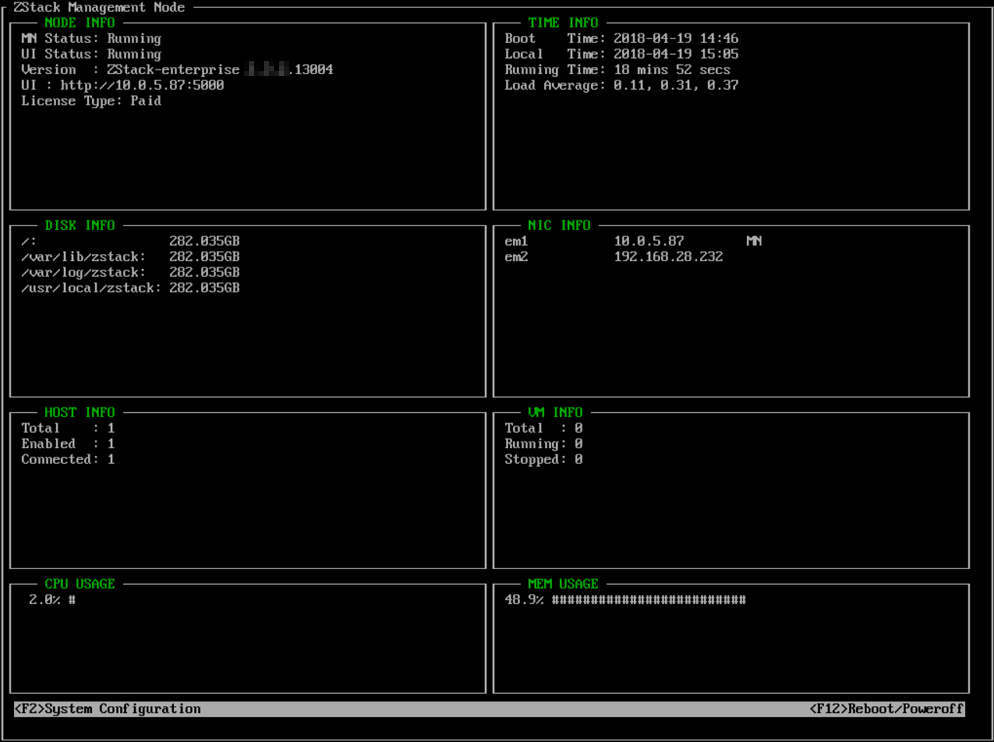
Task: Click the MEM USAGE hash progress bar
Action: 648,600
